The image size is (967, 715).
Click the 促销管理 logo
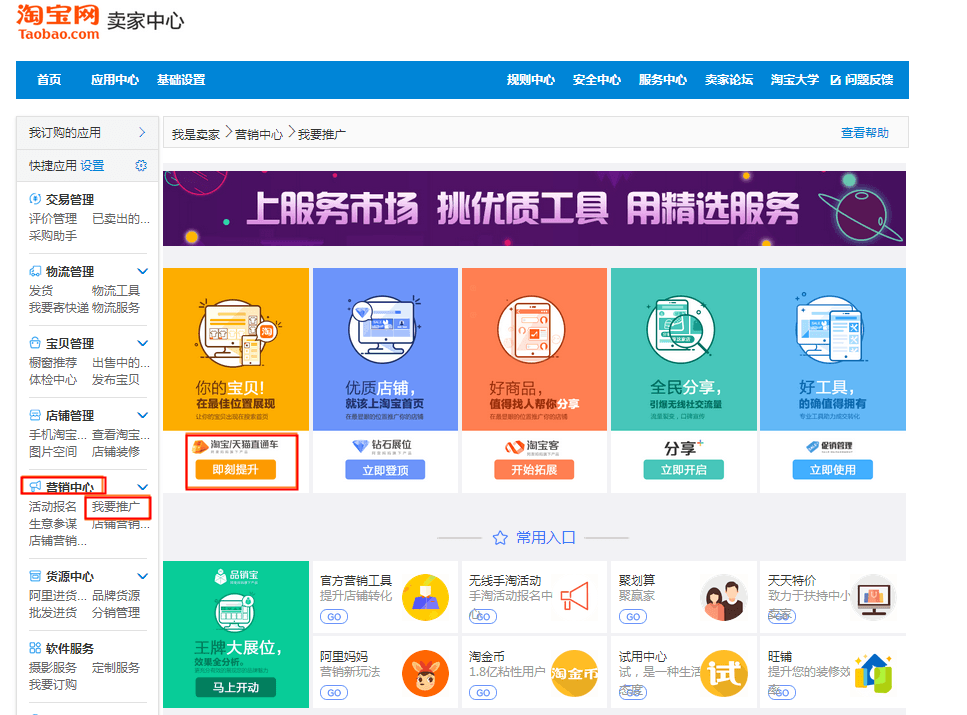[829, 445]
